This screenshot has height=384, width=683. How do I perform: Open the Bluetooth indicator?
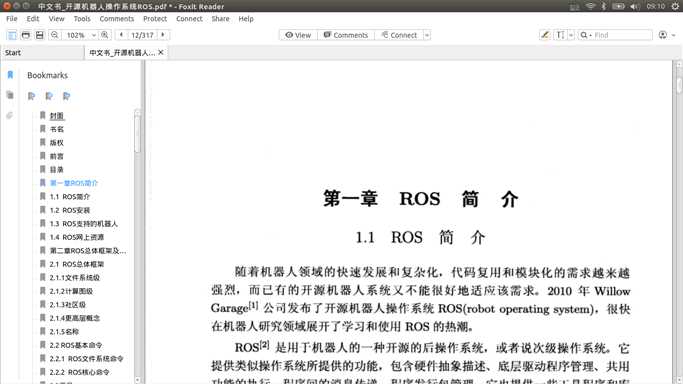coord(604,6)
